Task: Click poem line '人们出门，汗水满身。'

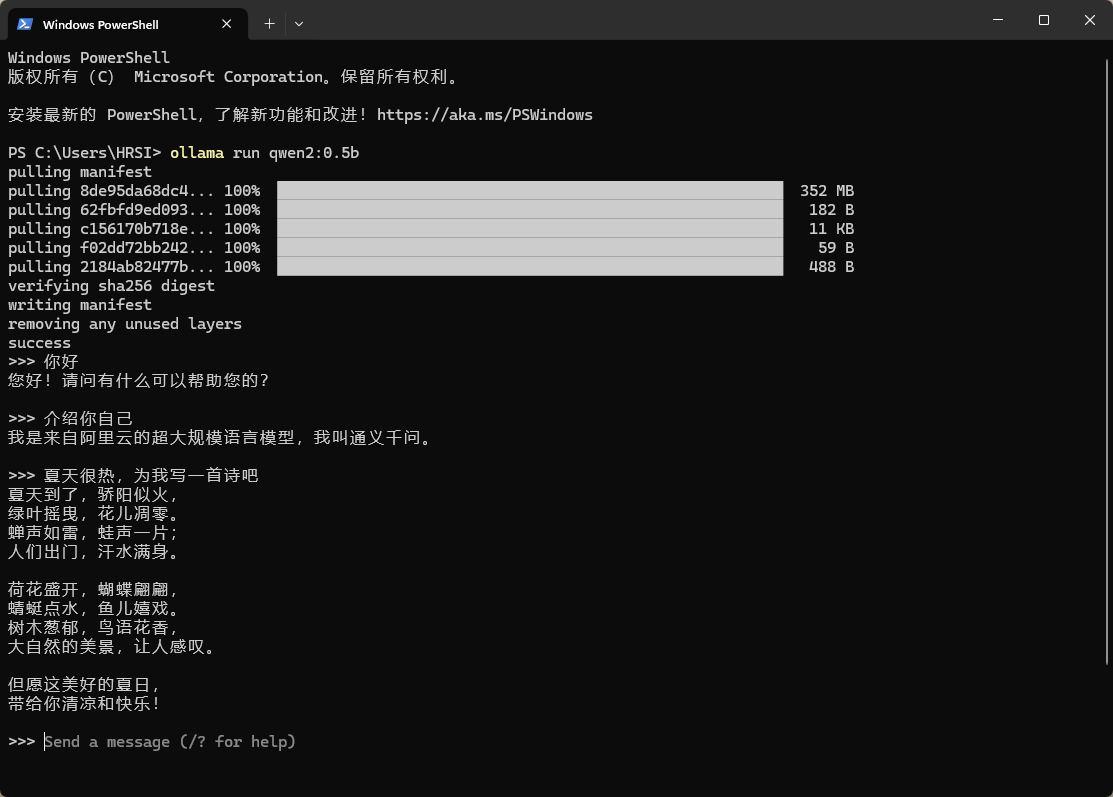Action: tap(92, 551)
